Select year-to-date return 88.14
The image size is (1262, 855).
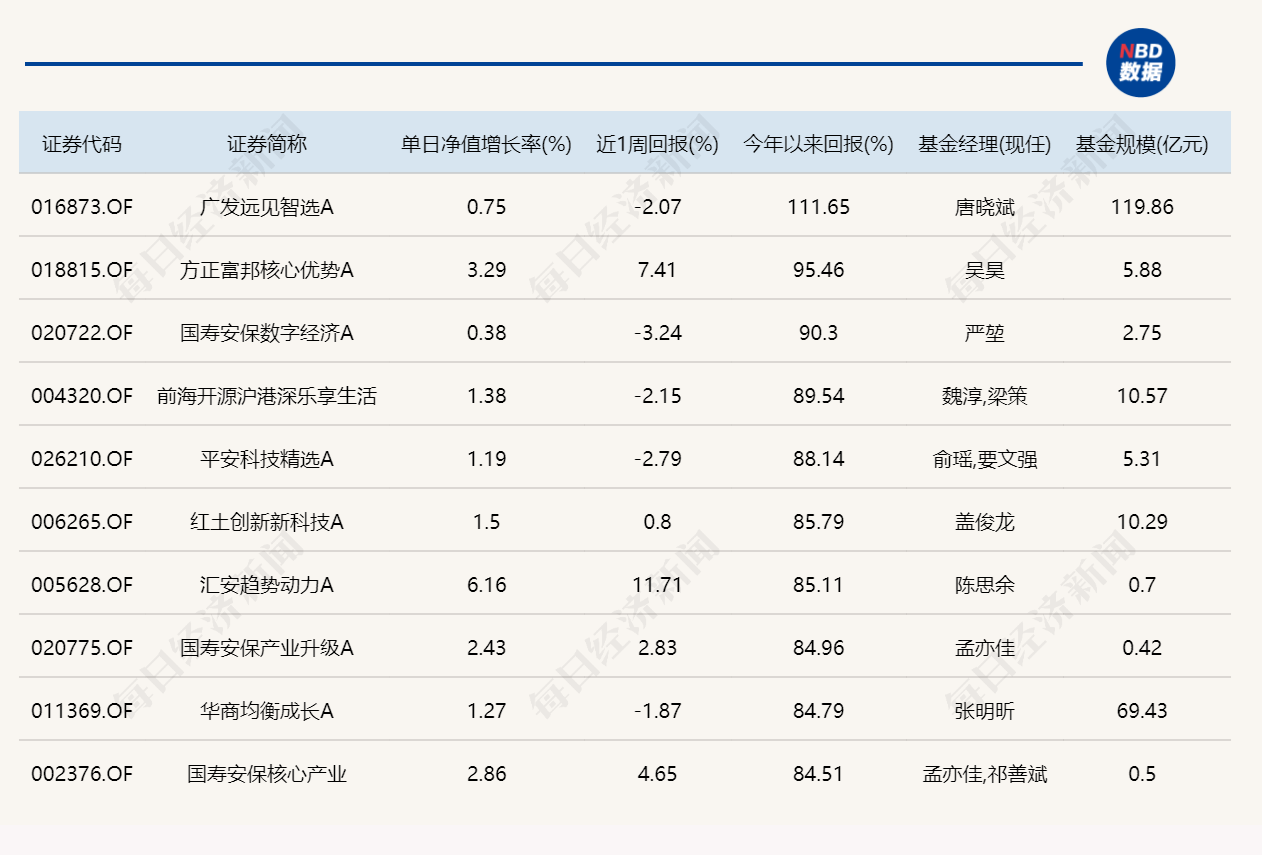818,459
